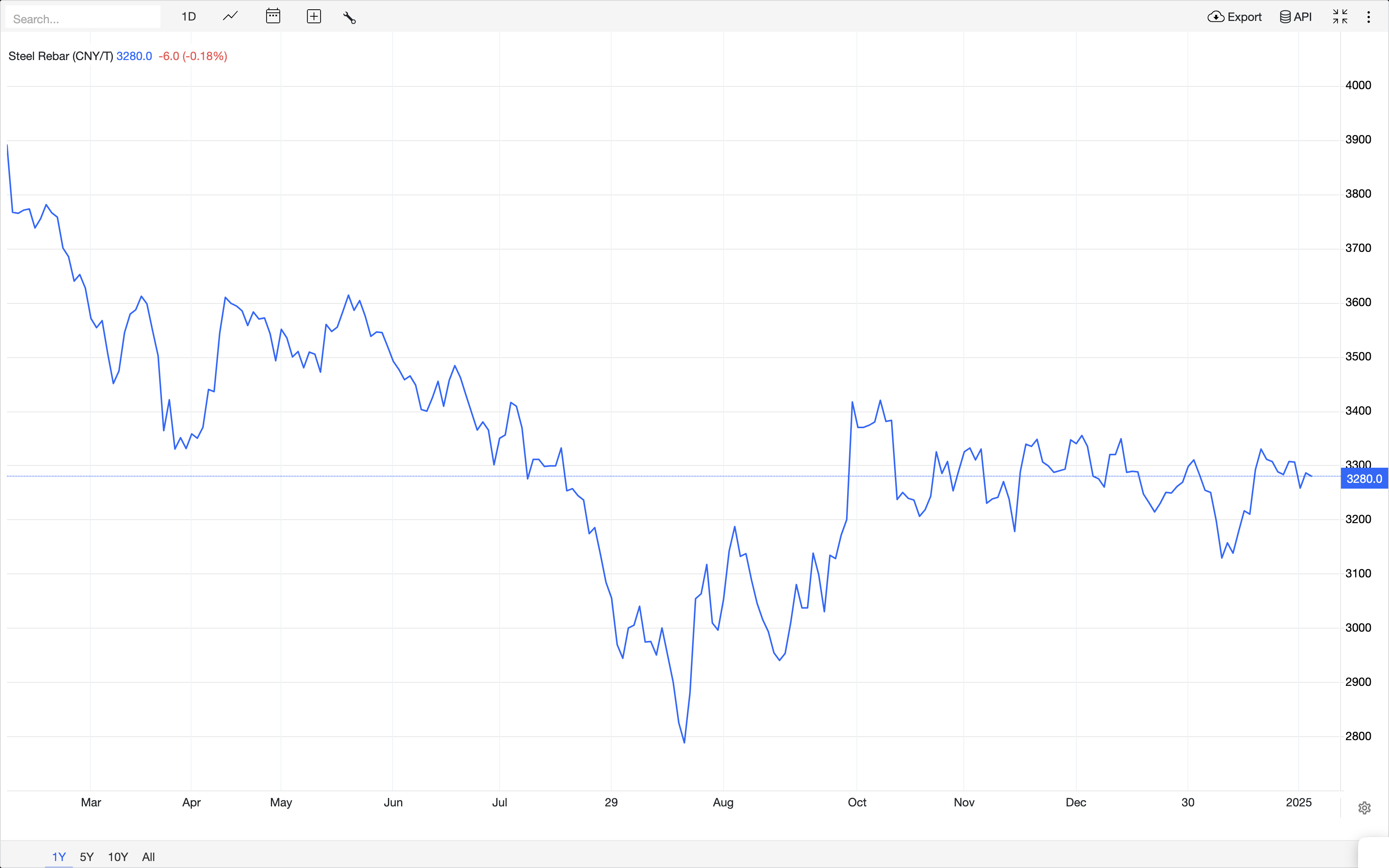Viewport: 1389px width, 868px height.
Task: Open the chart type line icon
Action: coord(230,17)
